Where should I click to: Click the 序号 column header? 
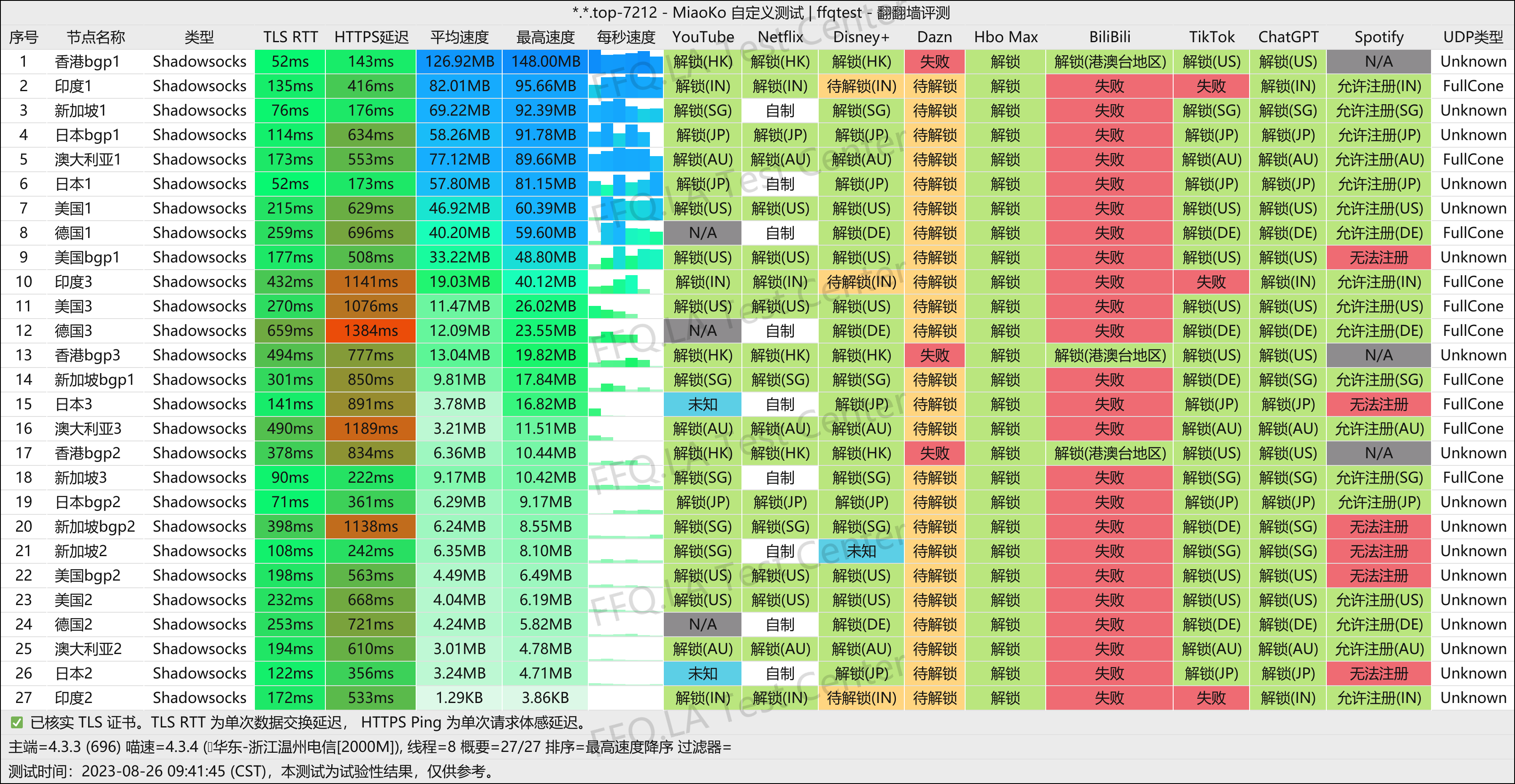click(x=24, y=37)
